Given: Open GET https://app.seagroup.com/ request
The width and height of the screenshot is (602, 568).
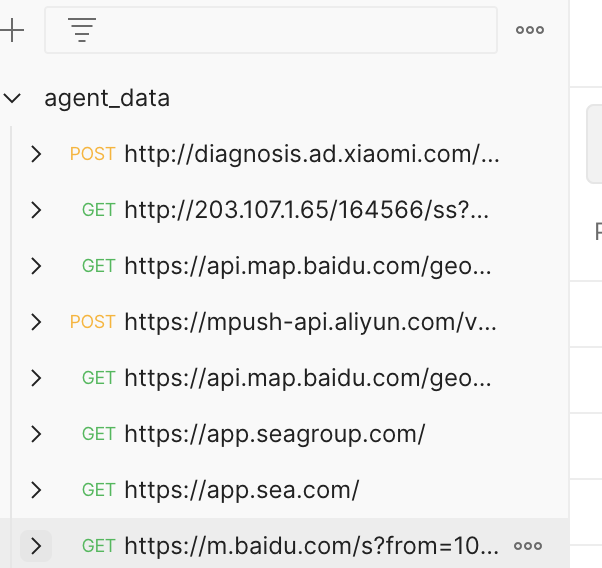Looking at the screenshot, I should (x=275, y=434).
